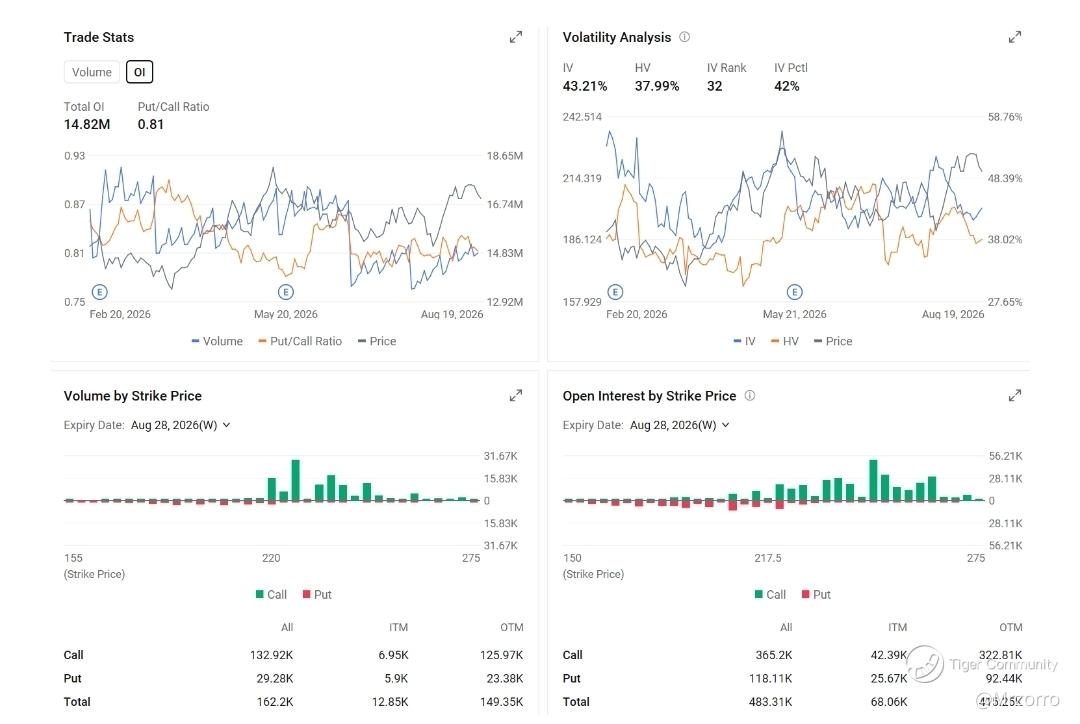Toggle Put bars in Open Interest legend

[816, 594]
